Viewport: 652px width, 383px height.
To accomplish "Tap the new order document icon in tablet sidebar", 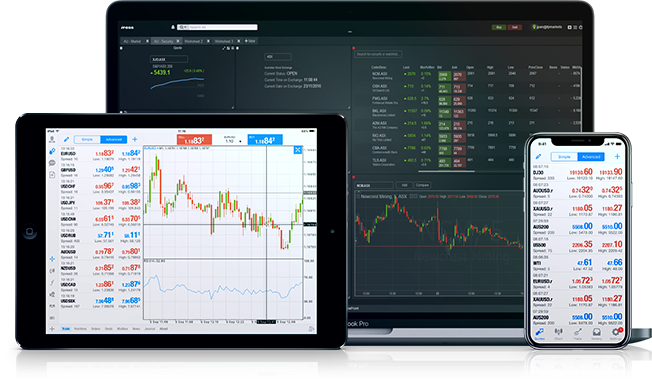I will point(52,175).
